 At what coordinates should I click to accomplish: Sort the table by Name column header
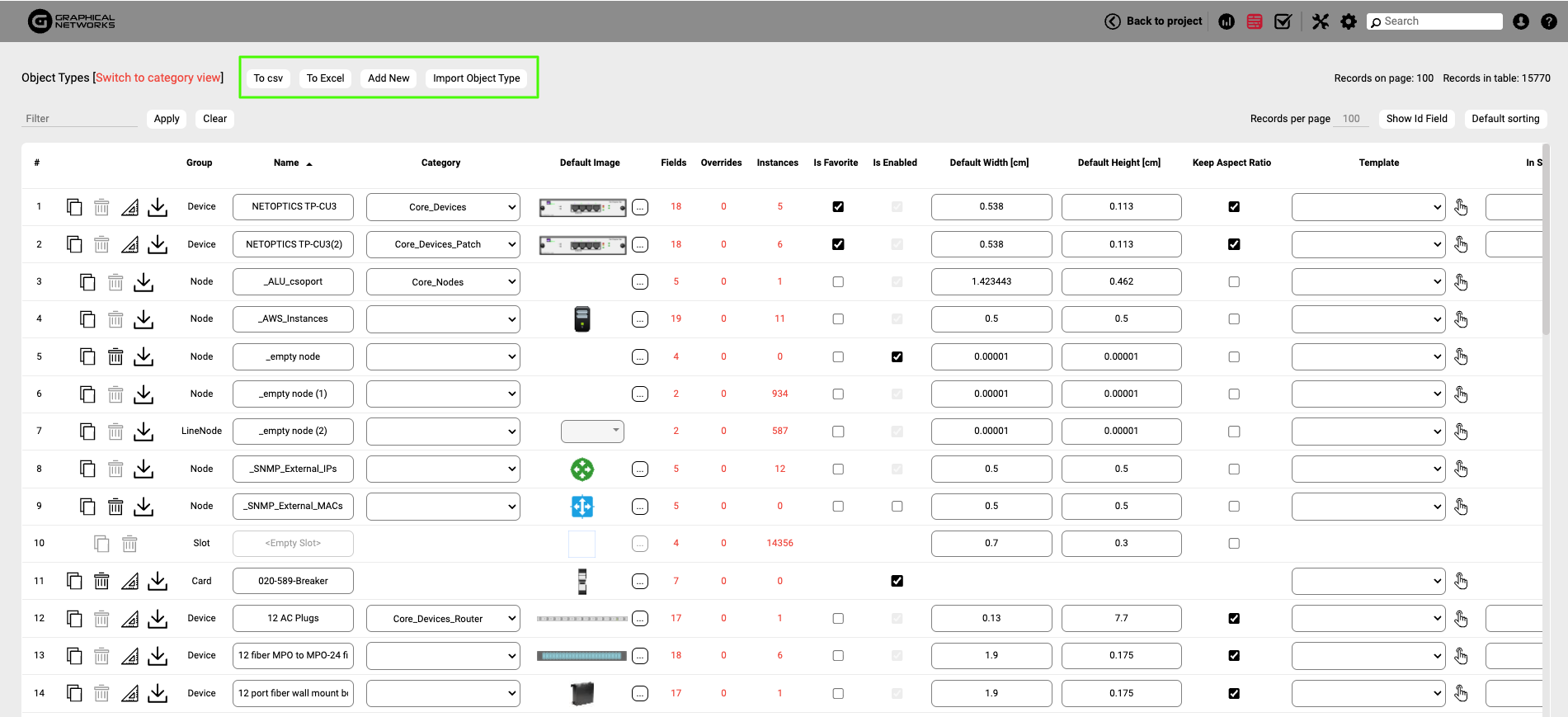point(287,163)
